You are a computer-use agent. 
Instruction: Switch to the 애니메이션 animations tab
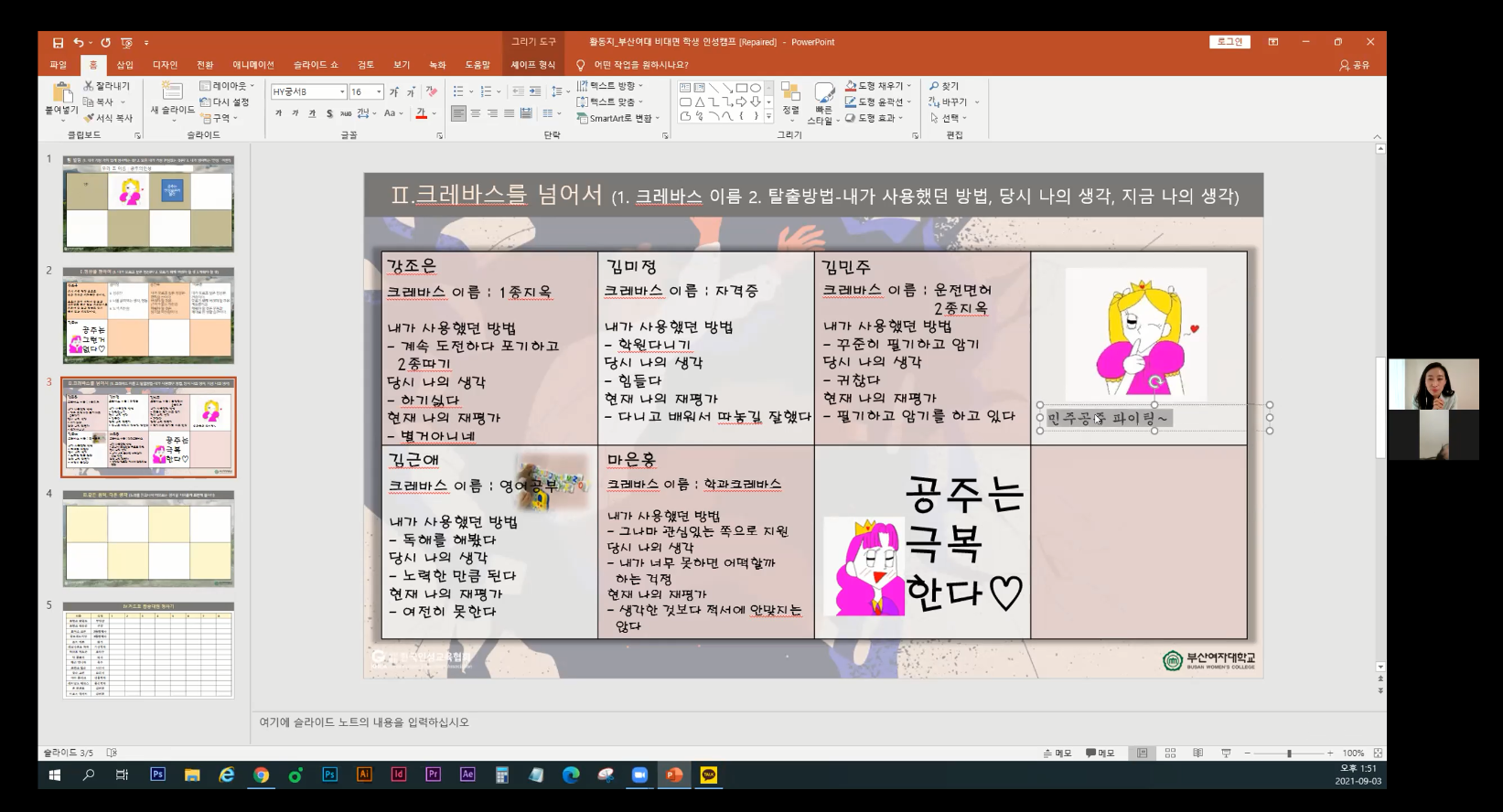pyautogui.click(x=253, y=65)
